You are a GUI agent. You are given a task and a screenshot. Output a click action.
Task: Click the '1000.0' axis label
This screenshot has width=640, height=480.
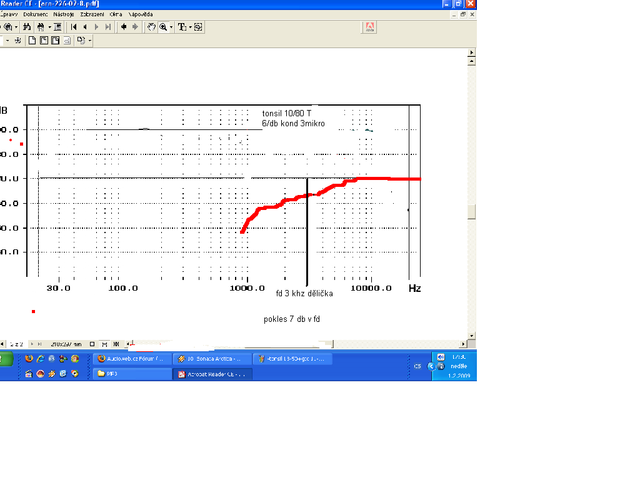tap(247, 288)
